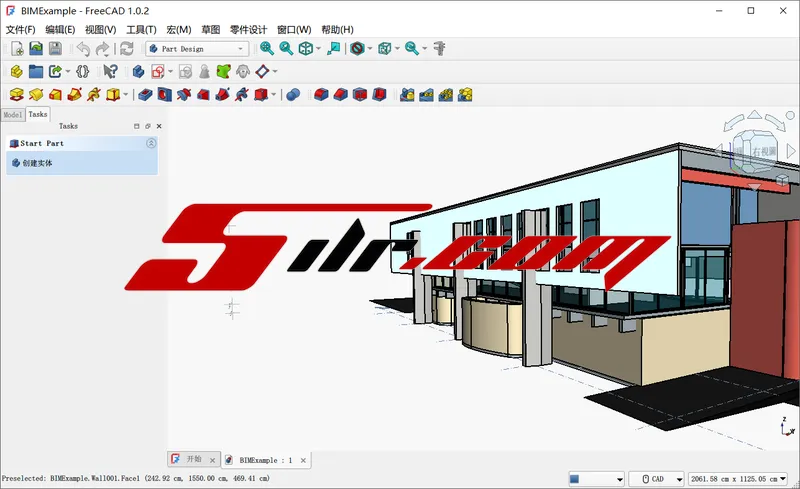
Task: Click the Undo arrow icon
Action: [x=83, y=48]
